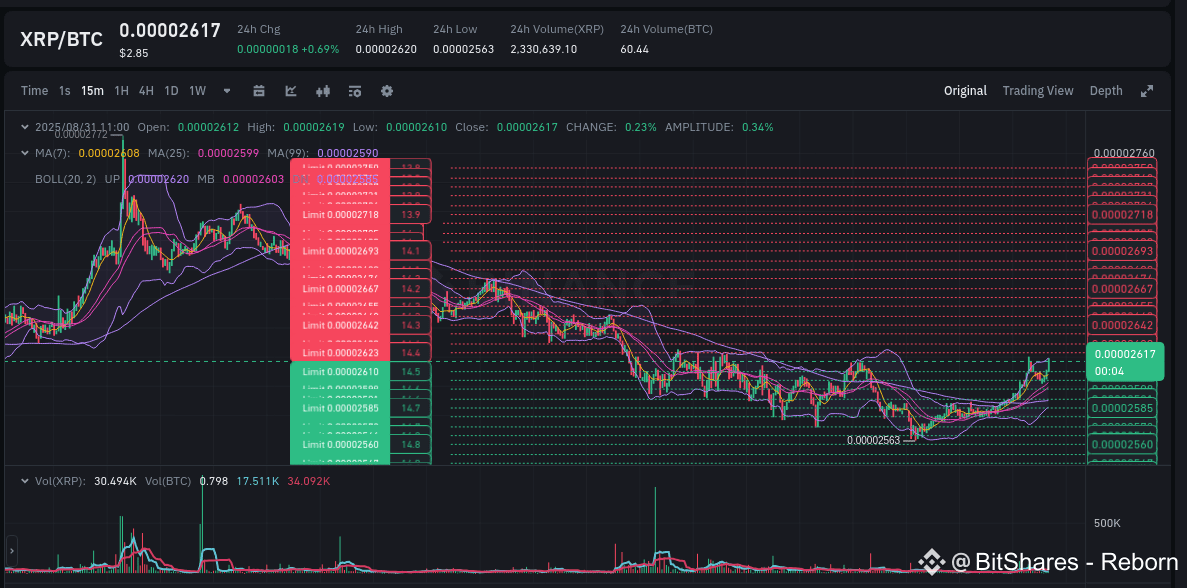Click the 0.00002585 price axis marker
Image resolution: width=1187 pixels, height=588 pixels.
tap(1123, 408)
